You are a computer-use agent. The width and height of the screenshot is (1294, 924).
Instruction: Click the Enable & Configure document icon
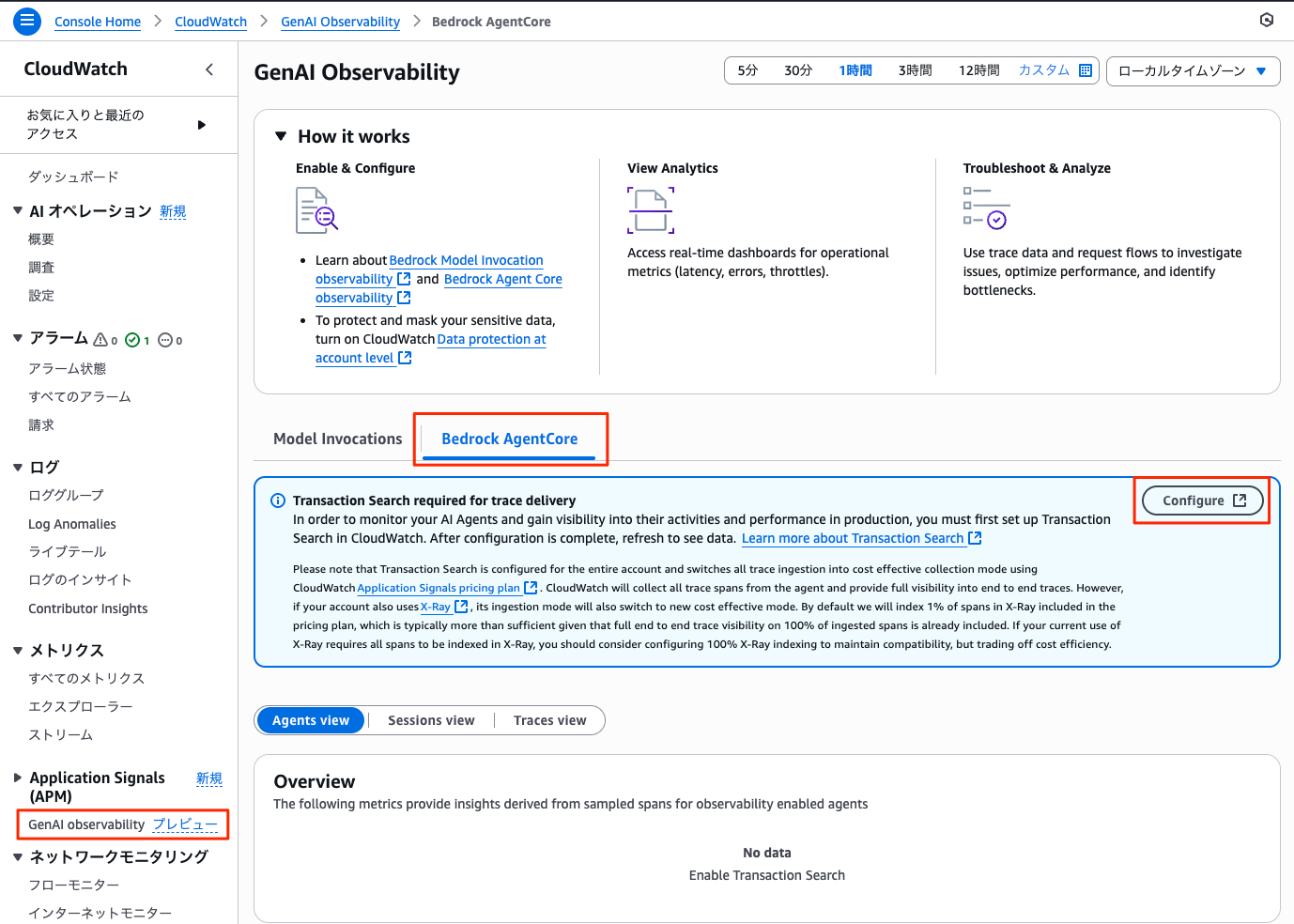pyautogui.click(x=317, y=210)
